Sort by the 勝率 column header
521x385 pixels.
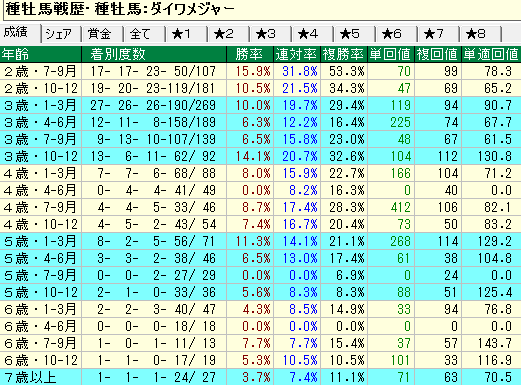click(250, 54)
